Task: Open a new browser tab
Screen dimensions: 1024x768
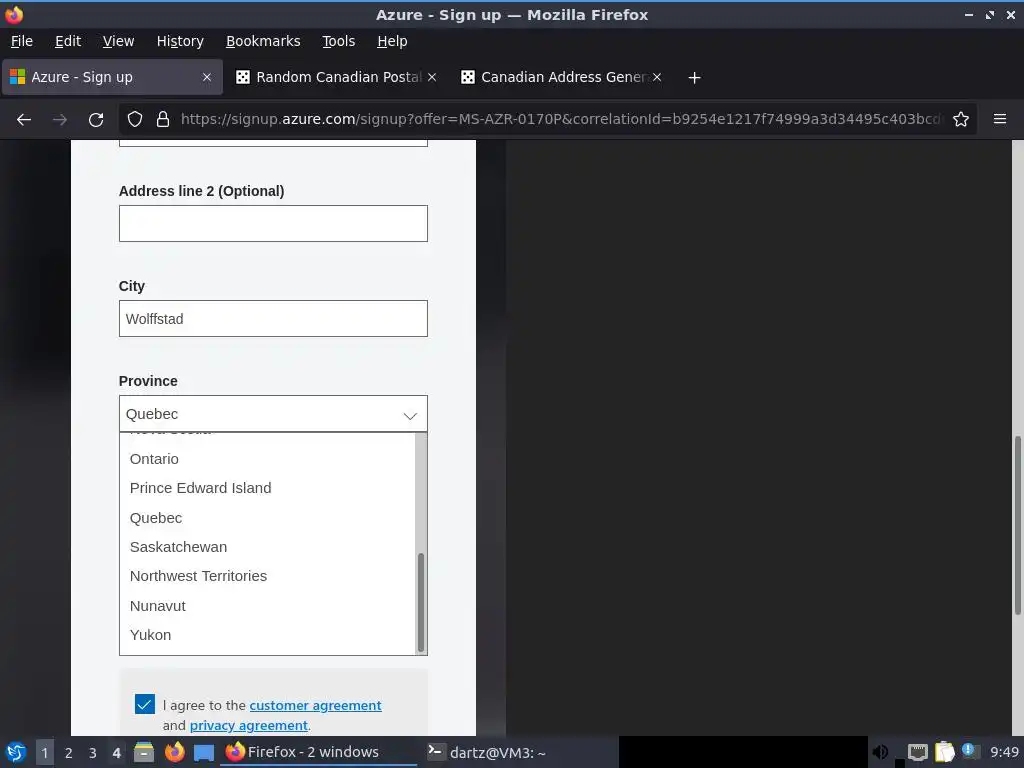Action: [694, 78]
